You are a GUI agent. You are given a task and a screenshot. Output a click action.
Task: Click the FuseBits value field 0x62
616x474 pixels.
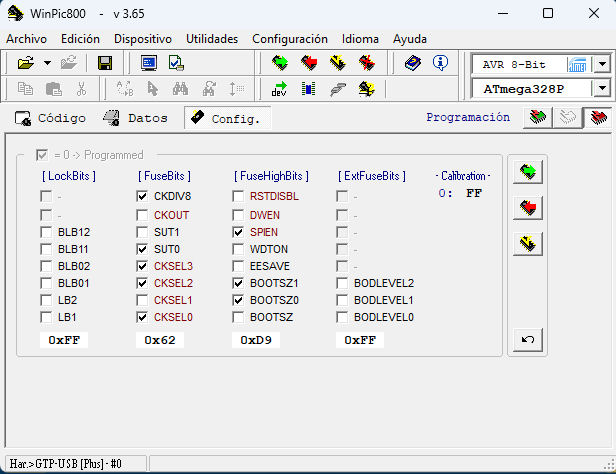tap(160, 340)
